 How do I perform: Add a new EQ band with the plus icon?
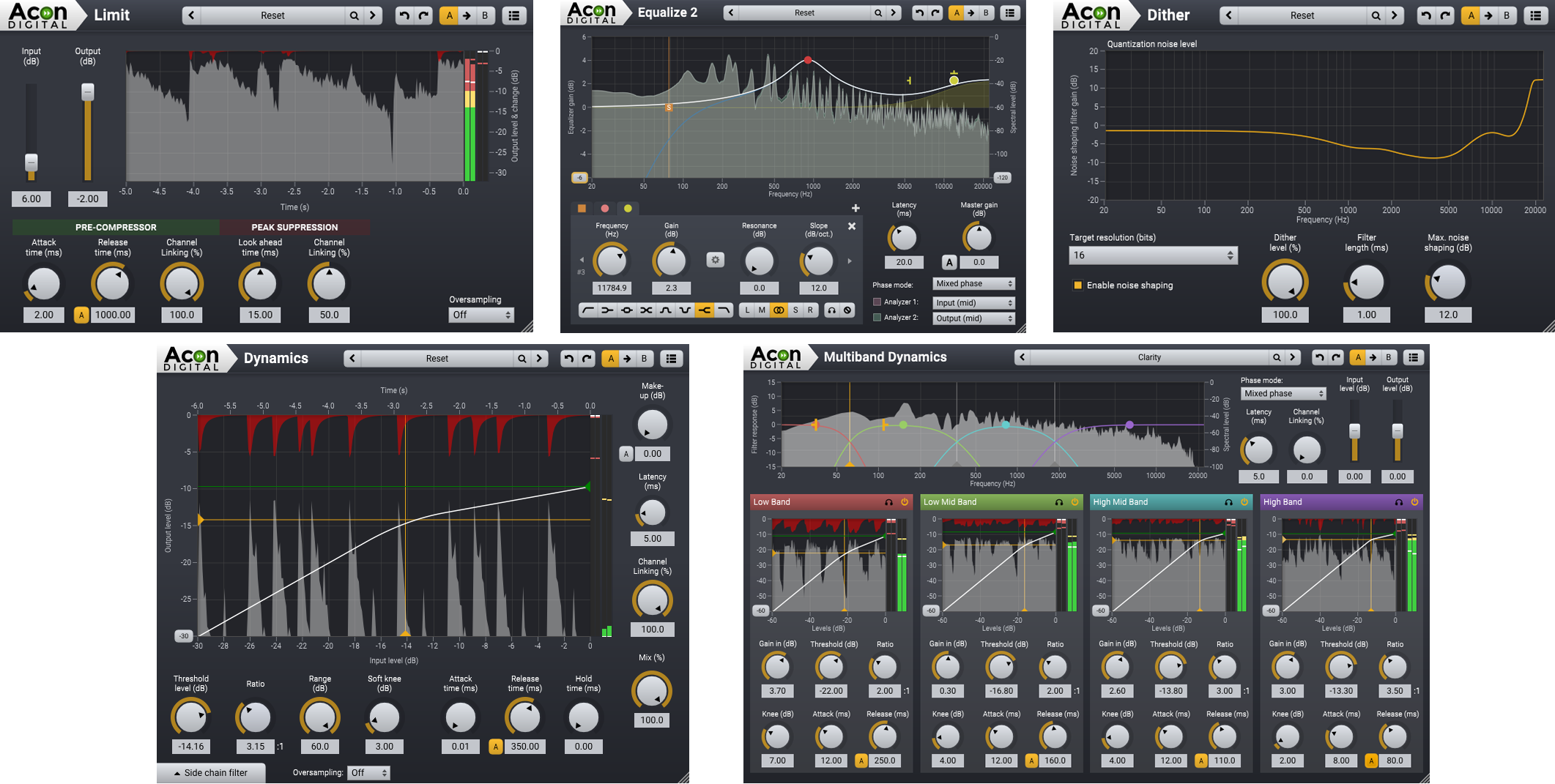point(856,209)
